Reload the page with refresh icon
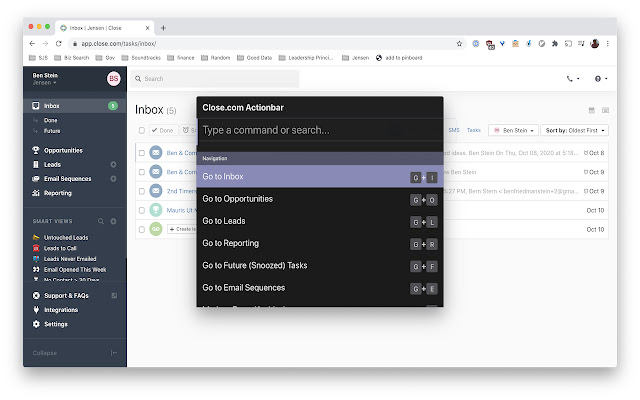 [59, 44]
